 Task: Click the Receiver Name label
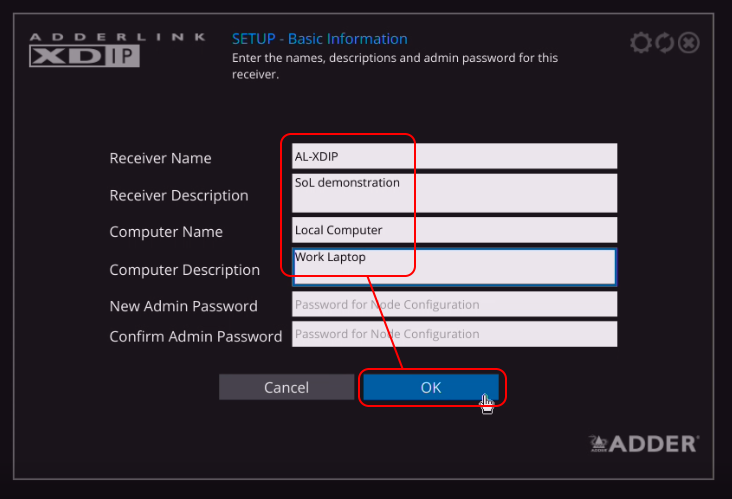pos(160,158)
